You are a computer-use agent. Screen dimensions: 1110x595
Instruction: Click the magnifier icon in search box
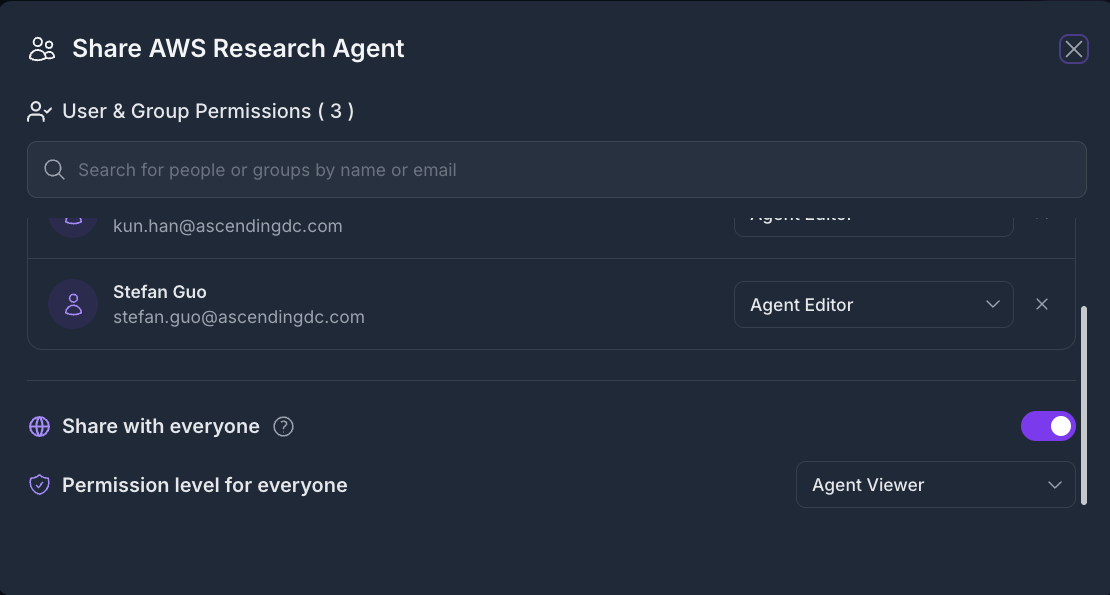coord(55,170)
